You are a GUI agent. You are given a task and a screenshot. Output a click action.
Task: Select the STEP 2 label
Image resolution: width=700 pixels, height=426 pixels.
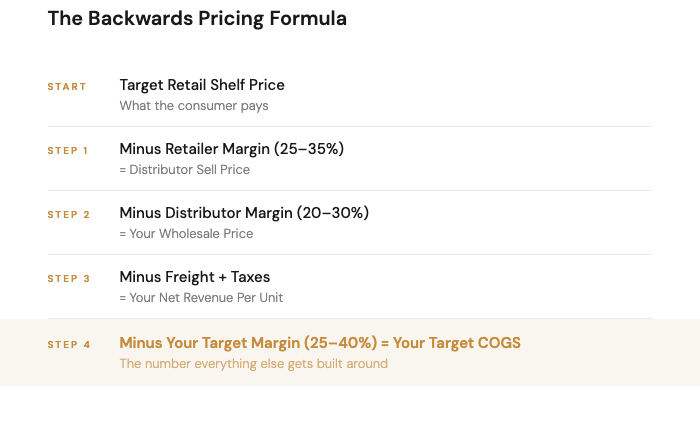point(69,215)
